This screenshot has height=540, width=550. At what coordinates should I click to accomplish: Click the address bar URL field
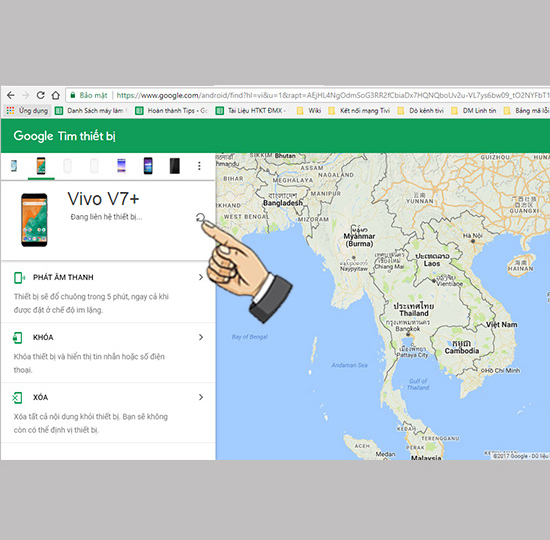point(309,95)
